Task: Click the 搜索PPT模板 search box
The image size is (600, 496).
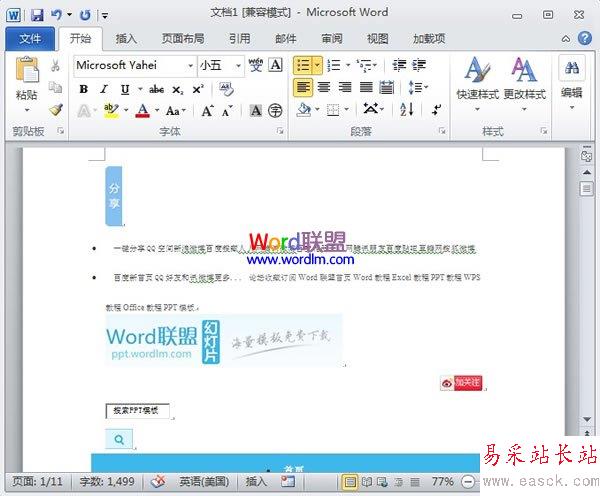Action: [x=137, y=411]
